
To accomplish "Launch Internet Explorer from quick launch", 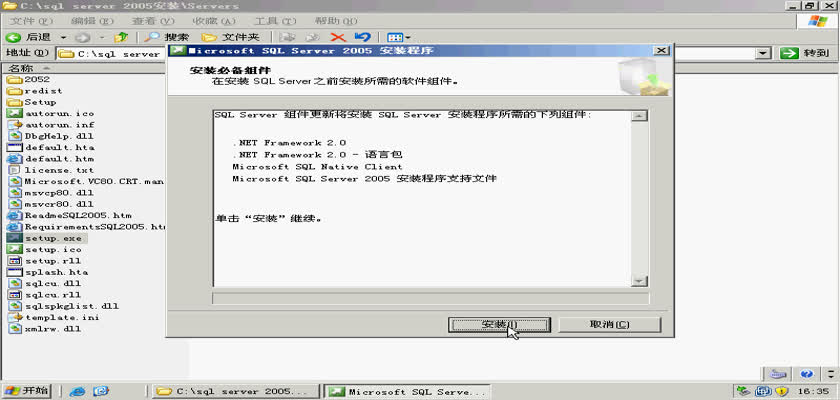I will (78, 391).
